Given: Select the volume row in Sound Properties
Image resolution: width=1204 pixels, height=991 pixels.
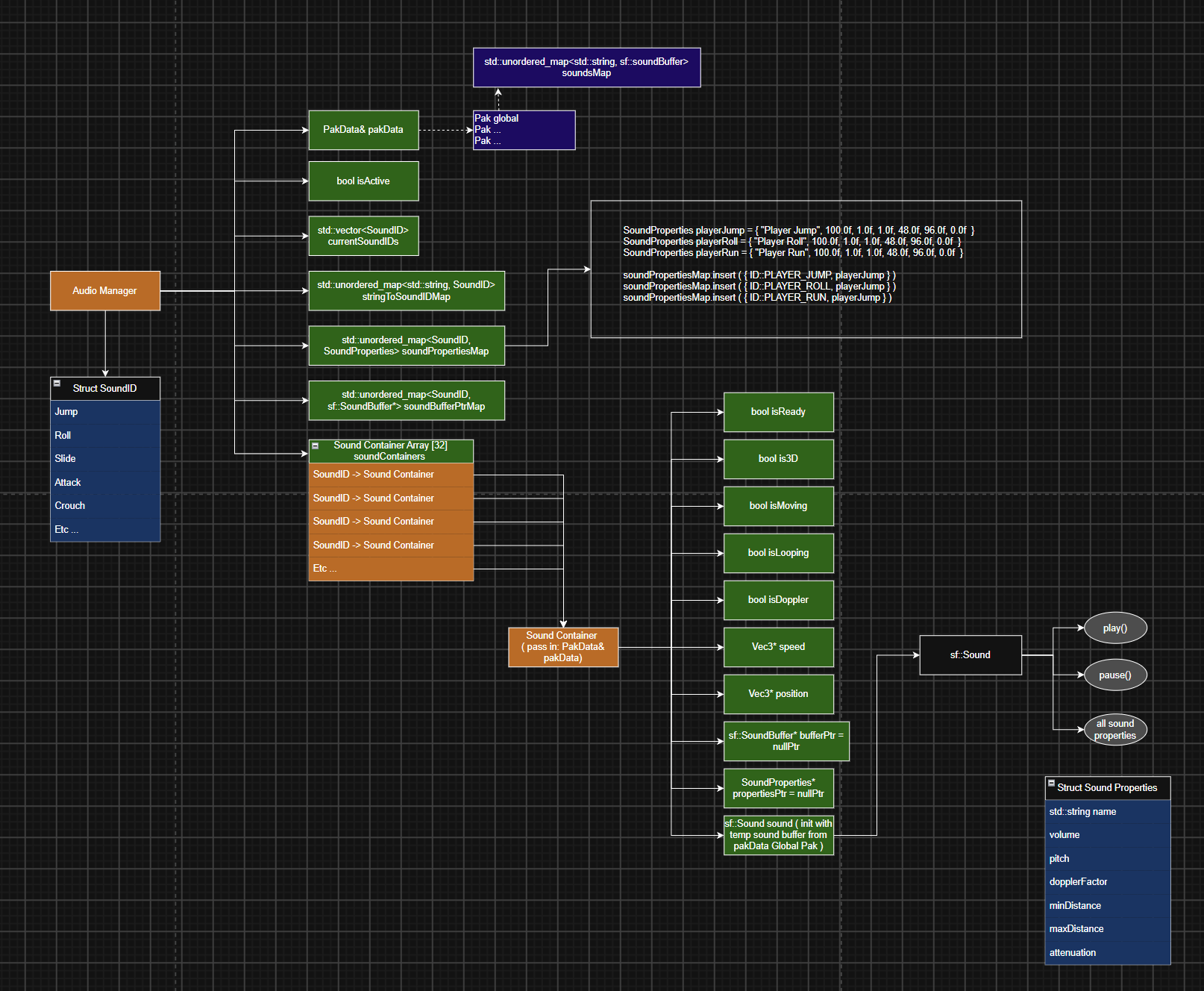Looking at the screenshot, I should pos(1108,835).
